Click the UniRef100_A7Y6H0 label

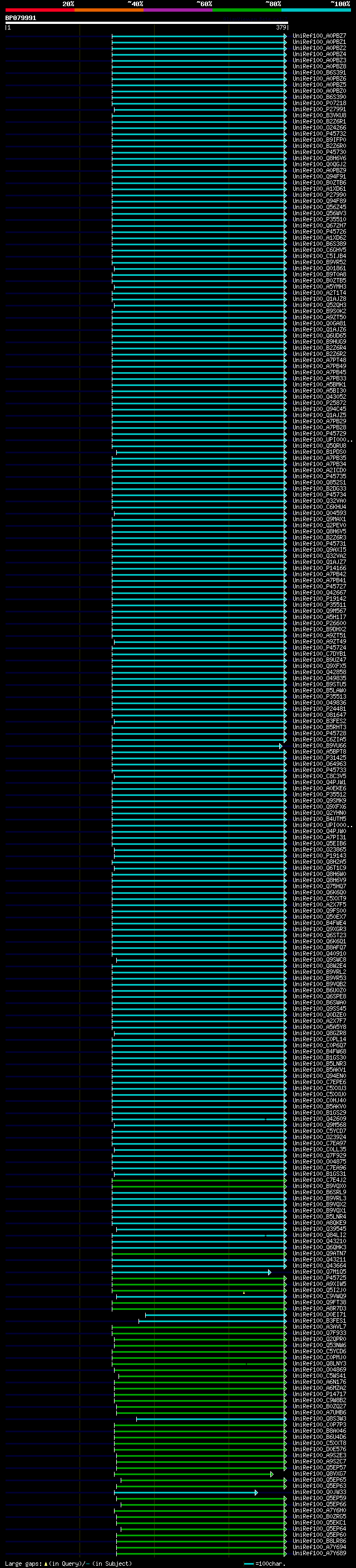click(319, 1510)
